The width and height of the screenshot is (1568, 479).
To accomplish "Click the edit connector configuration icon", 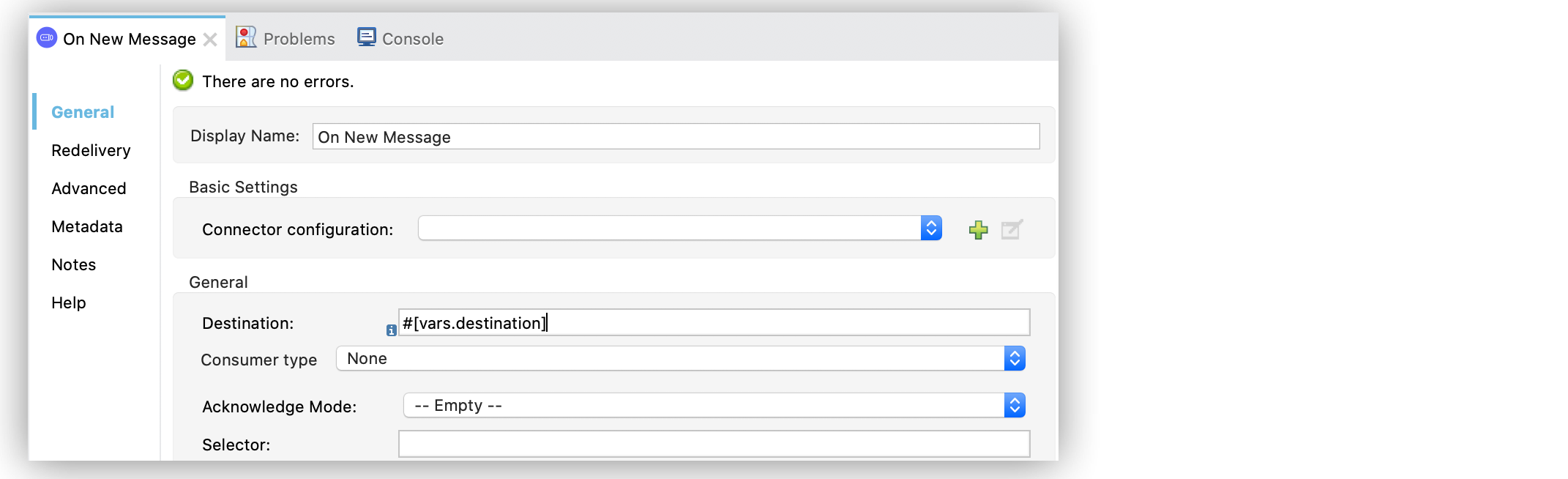I will pos(1012,230).
